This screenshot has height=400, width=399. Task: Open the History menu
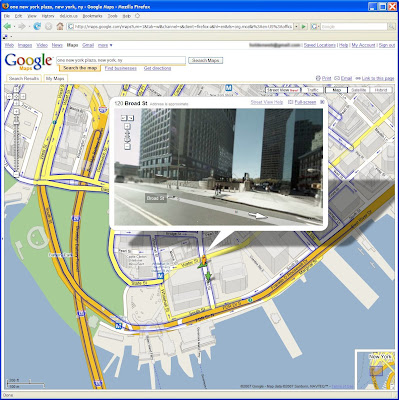pos(48,16)
